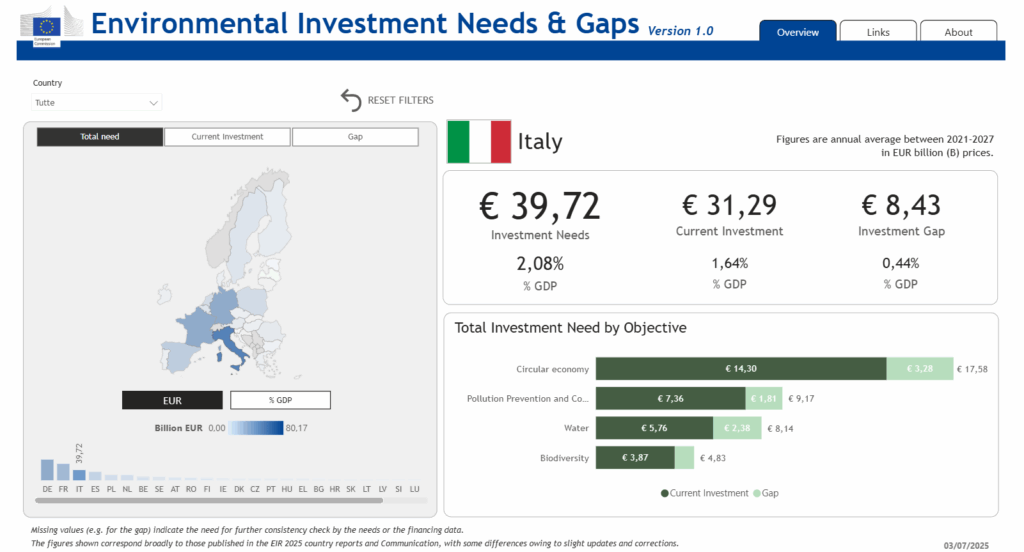The image size is (1024, 552).
Task: Switch map view to Total need
Action: click(x=100, y=137)
